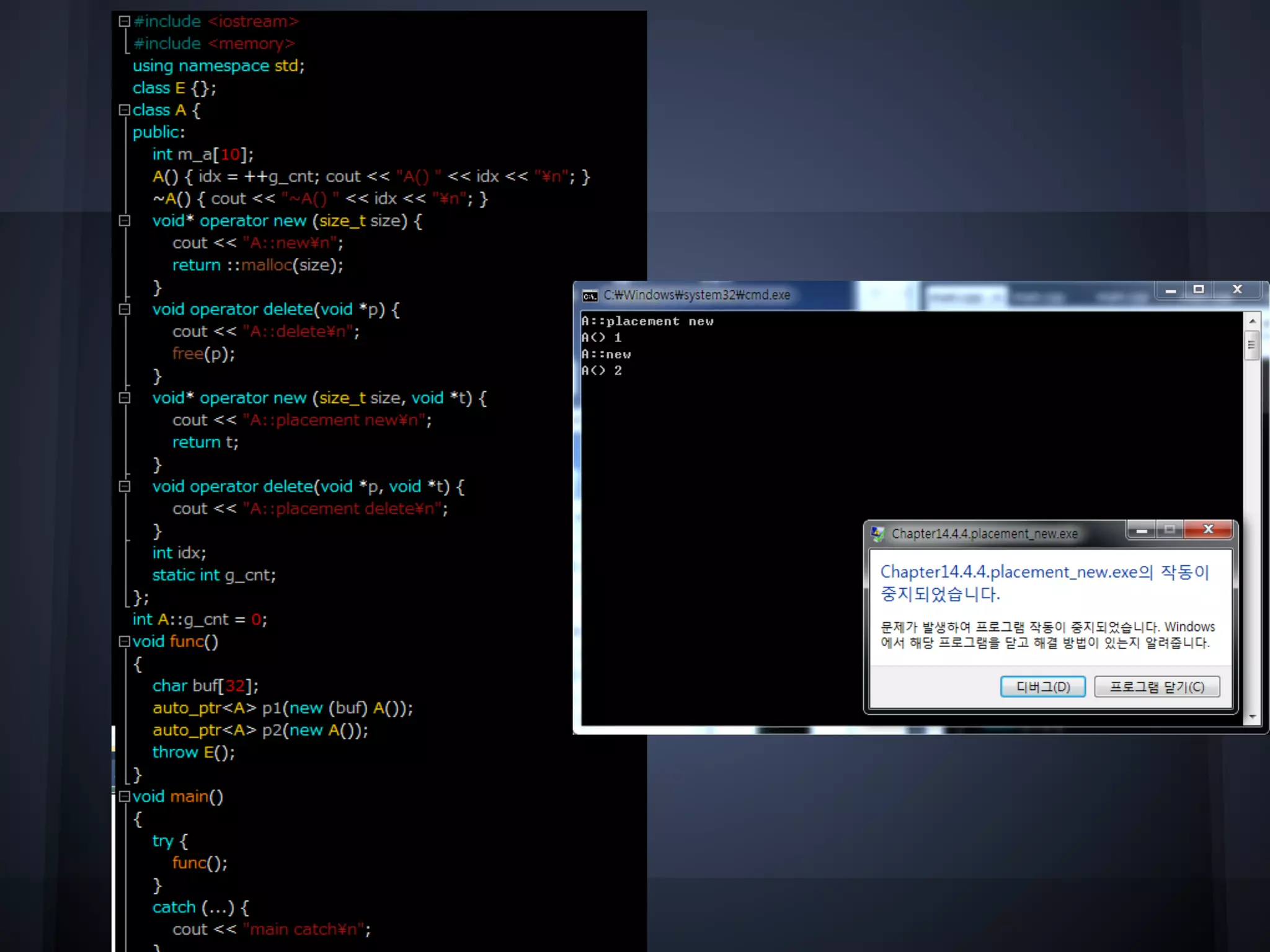Collapse placement operator delete fold marker

pos(125,487)
